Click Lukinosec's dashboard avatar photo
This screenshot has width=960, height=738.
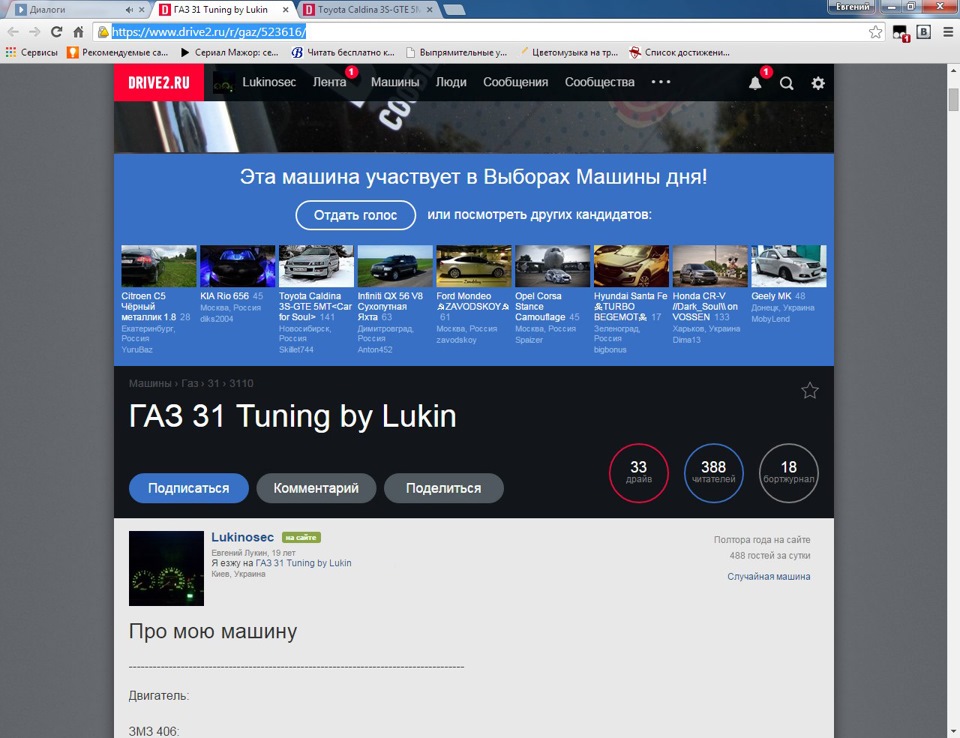[x=166, y=568]
